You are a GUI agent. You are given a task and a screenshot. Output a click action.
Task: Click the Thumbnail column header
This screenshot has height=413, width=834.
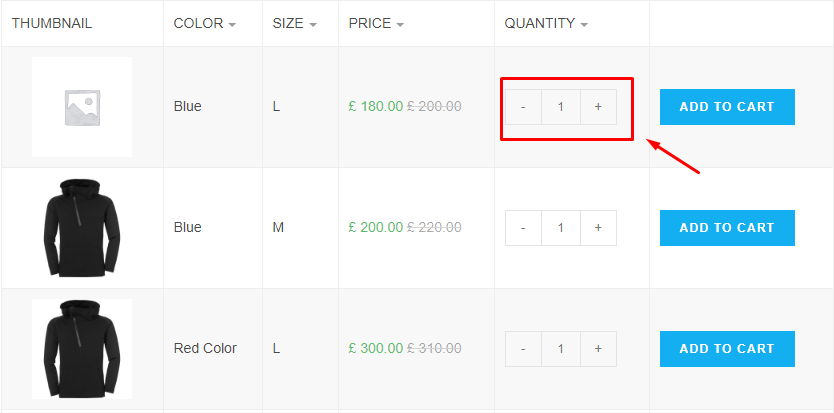(52, 23)
